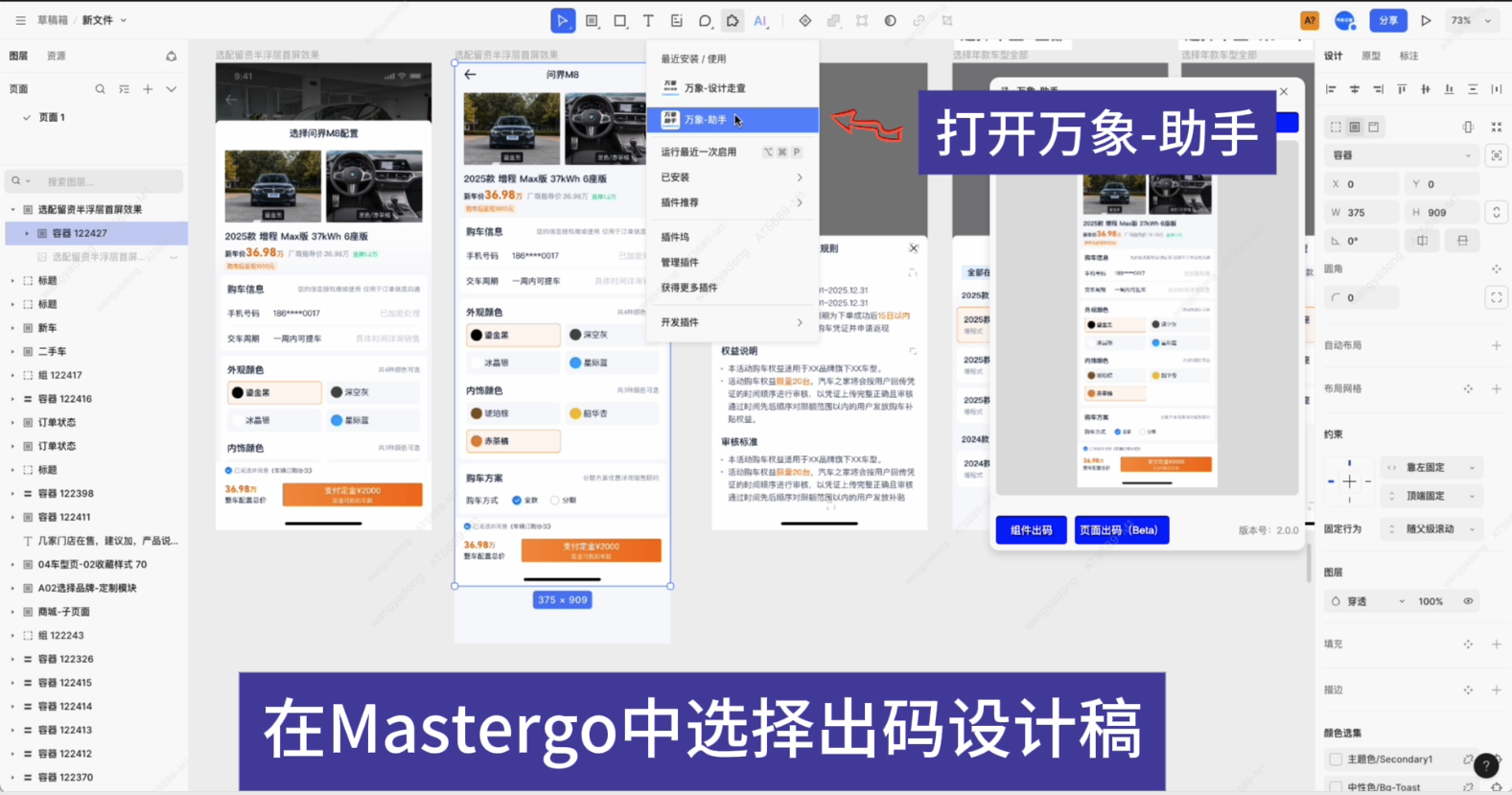Screen dimensions: 1512x795
Task: Expand the 容器 122427 layer
Action: [27, 233]
